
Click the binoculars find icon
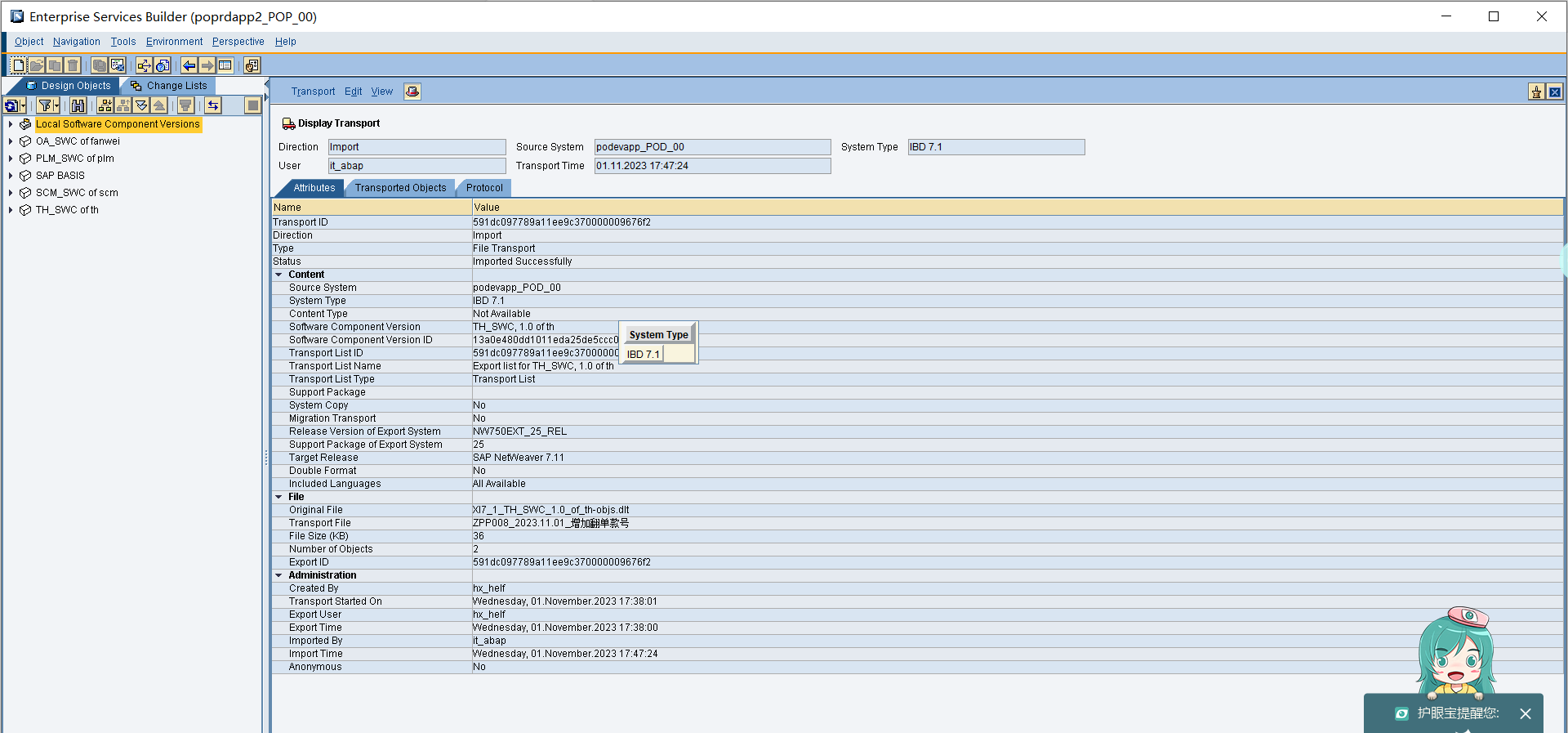(x=78, y=105)
